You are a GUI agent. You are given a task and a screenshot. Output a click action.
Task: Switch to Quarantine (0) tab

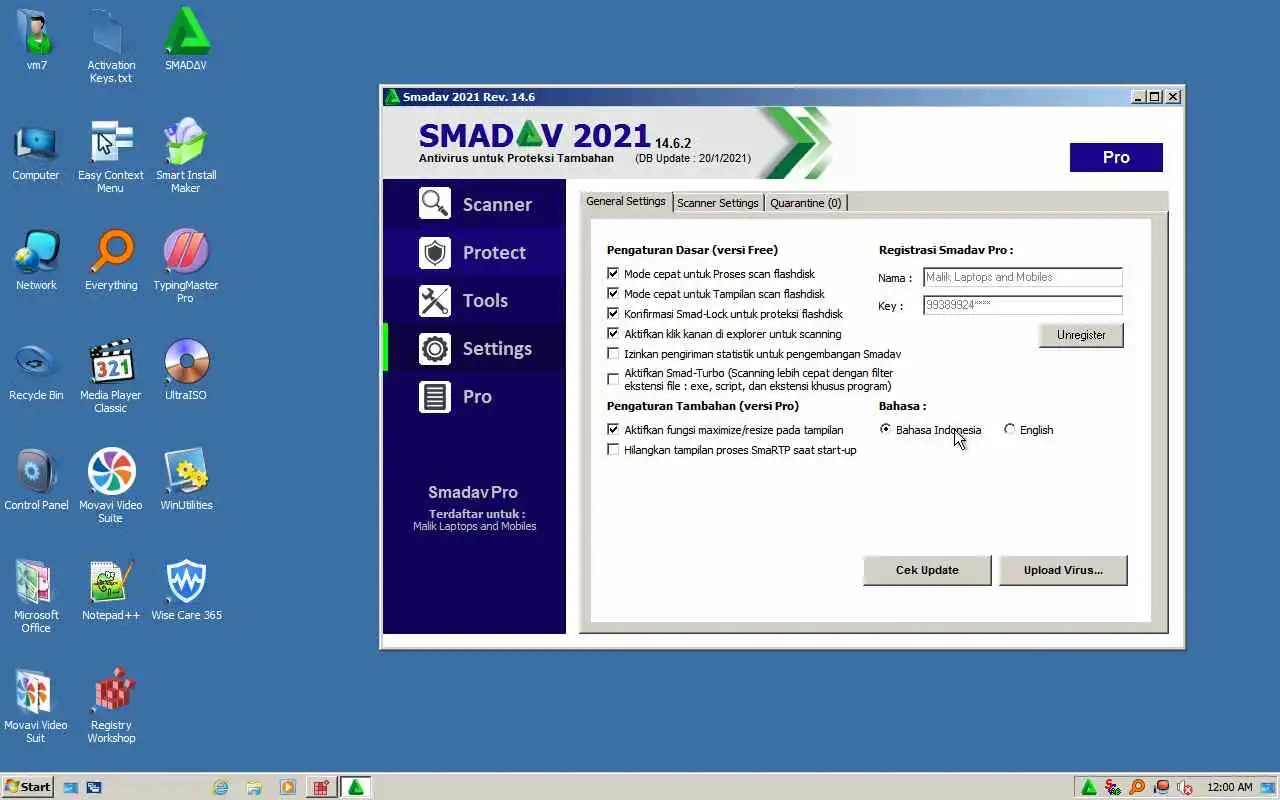(x=806, y=203)
